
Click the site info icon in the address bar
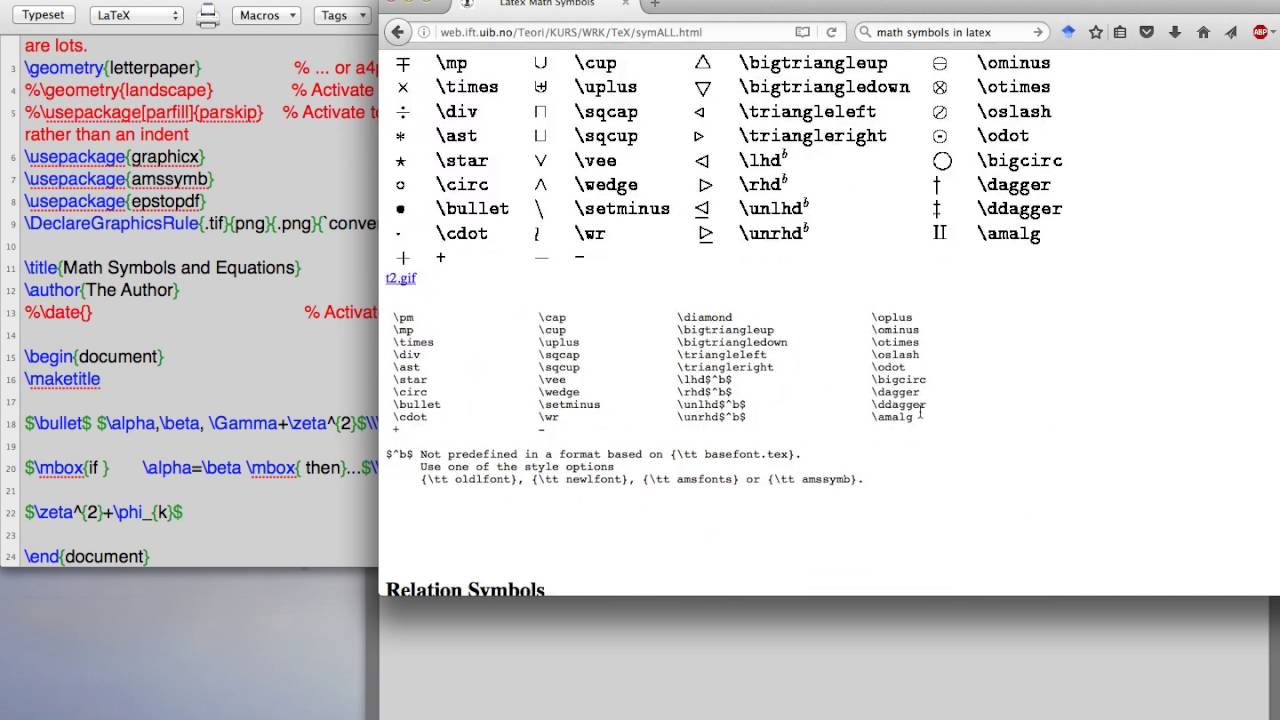click(x=425, y=32)
